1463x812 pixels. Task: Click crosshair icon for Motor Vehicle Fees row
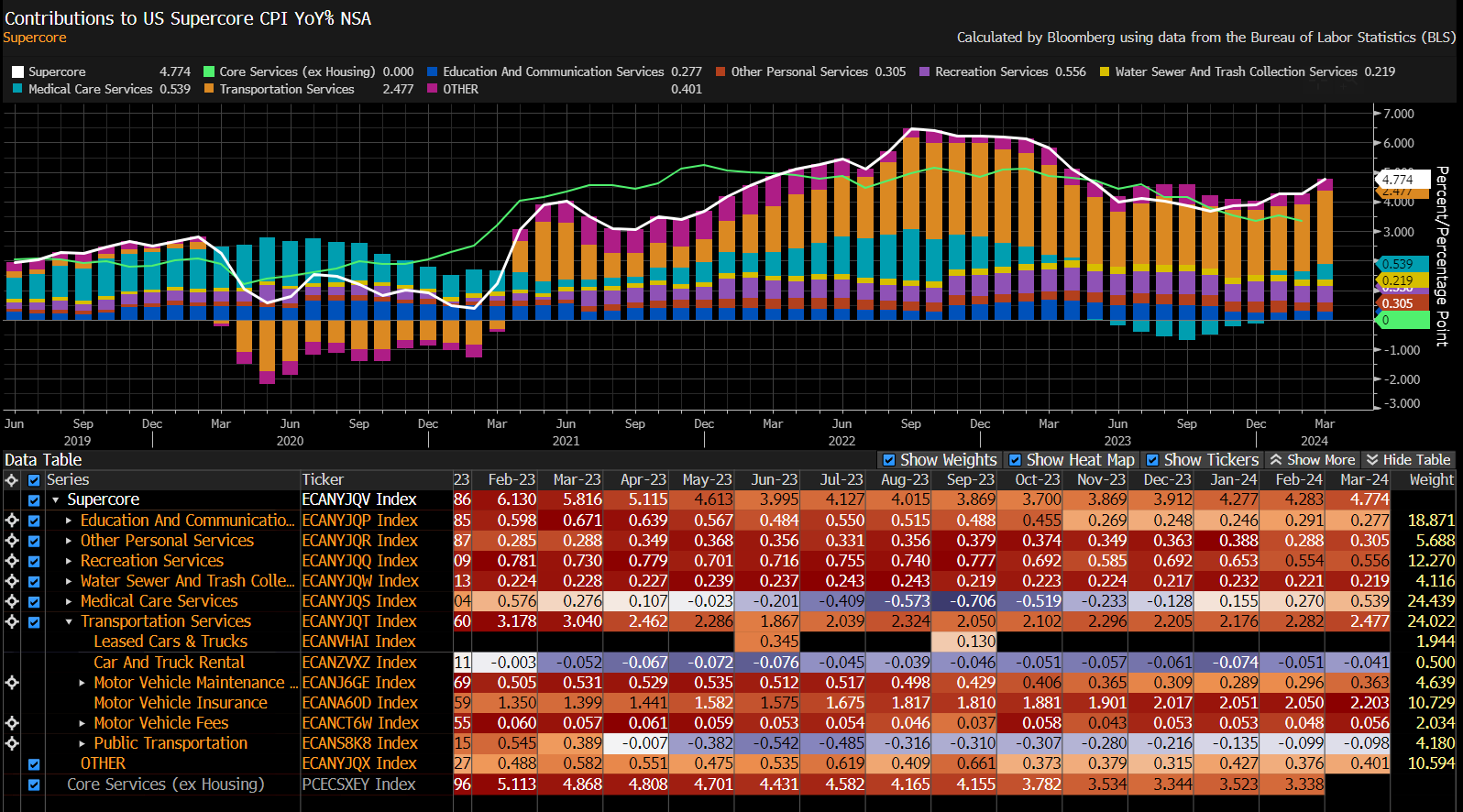coord(12,723)
